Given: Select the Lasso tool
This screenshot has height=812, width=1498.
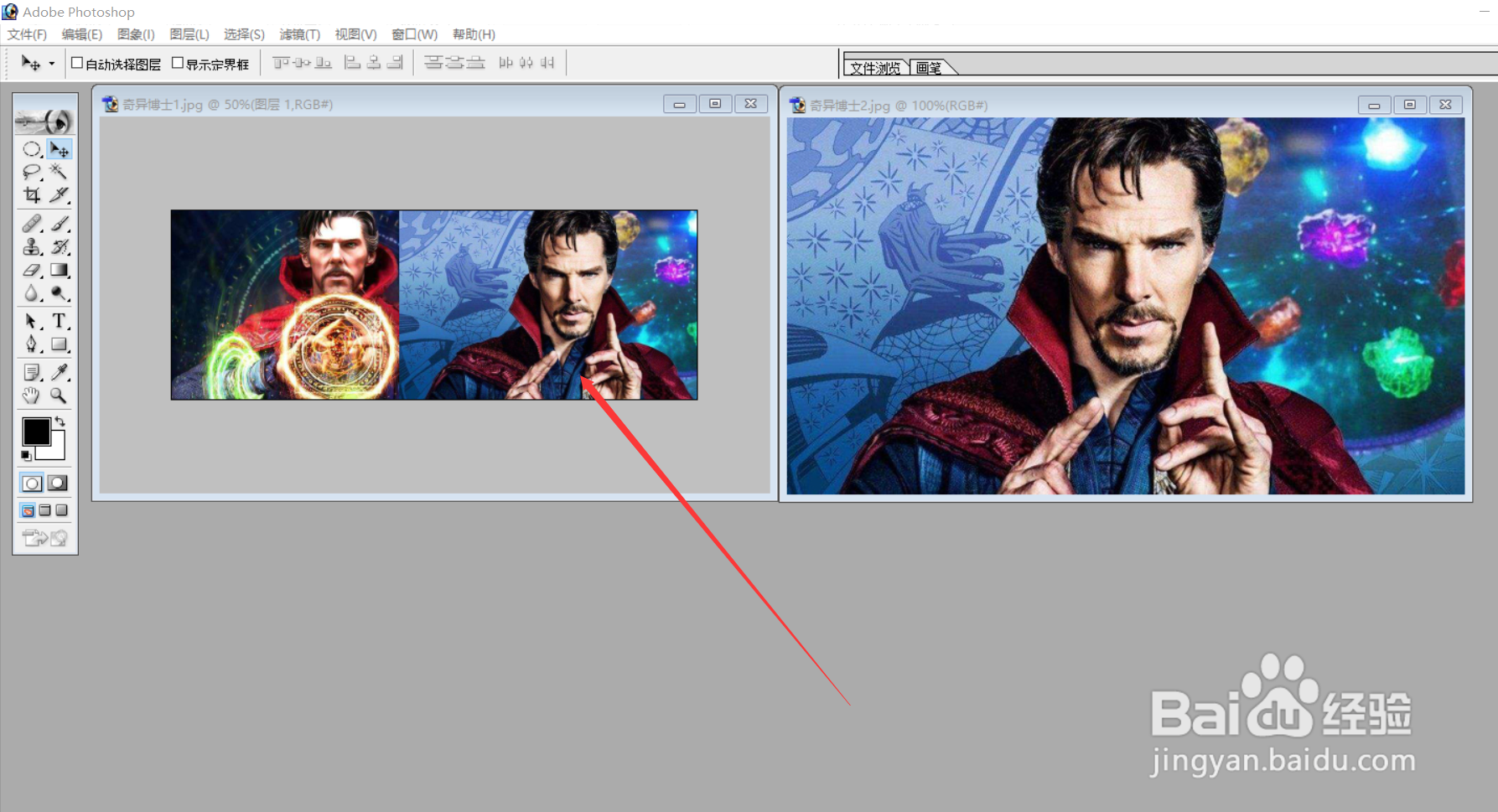Looking at the screenshot, I should tap(32, 172).
